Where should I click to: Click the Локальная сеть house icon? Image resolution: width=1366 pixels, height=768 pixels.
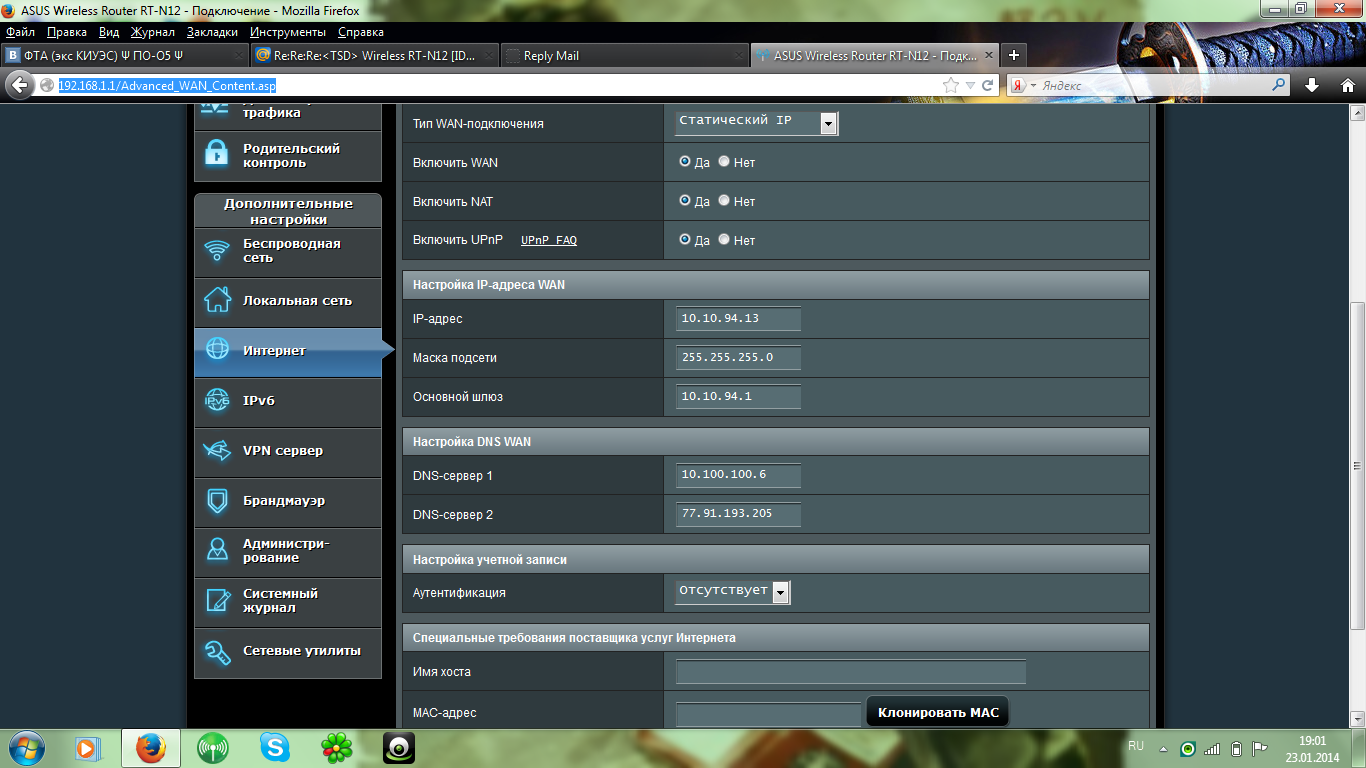[217, 300]
